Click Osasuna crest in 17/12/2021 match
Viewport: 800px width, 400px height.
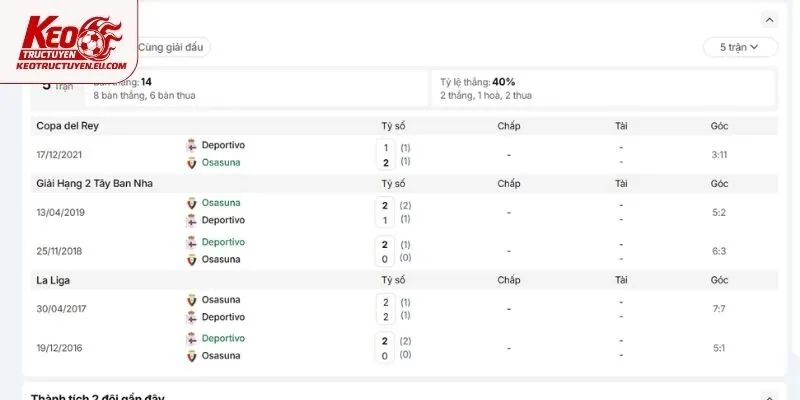point(191,163)
